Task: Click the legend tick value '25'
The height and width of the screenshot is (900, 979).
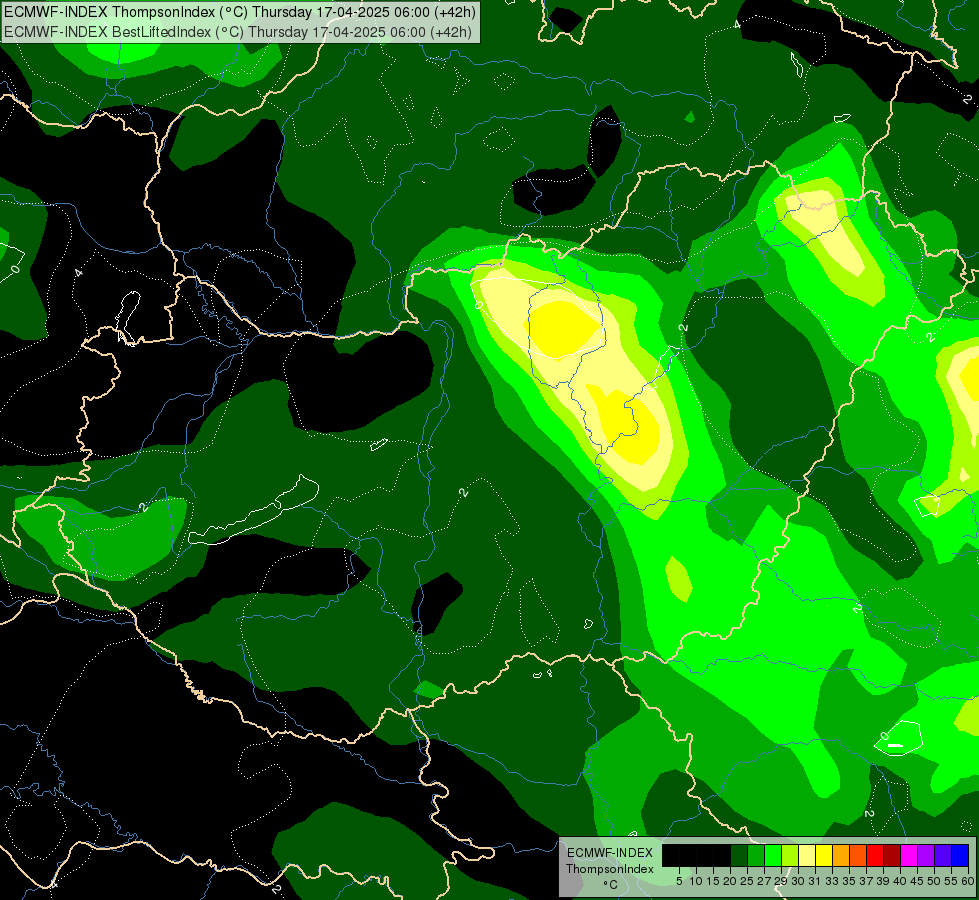Action: (747, 881)
